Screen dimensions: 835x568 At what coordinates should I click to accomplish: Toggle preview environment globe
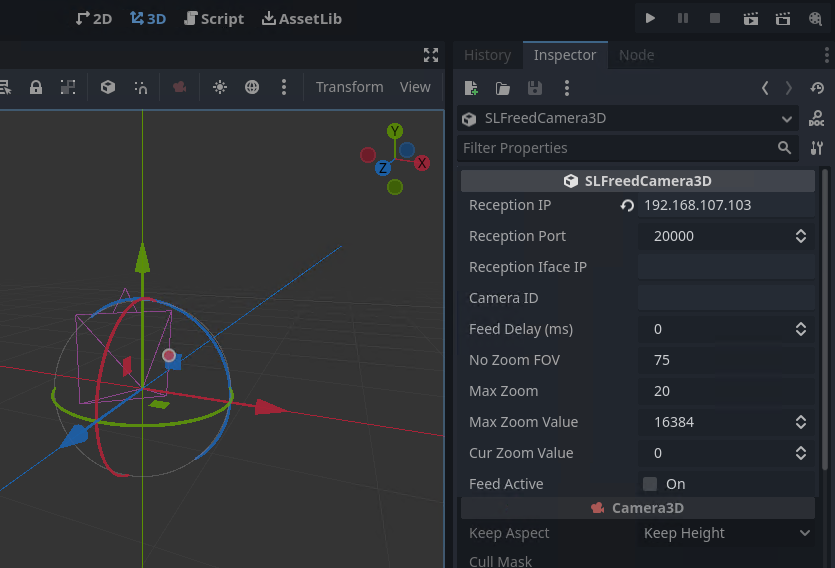[x=252, y=87]
